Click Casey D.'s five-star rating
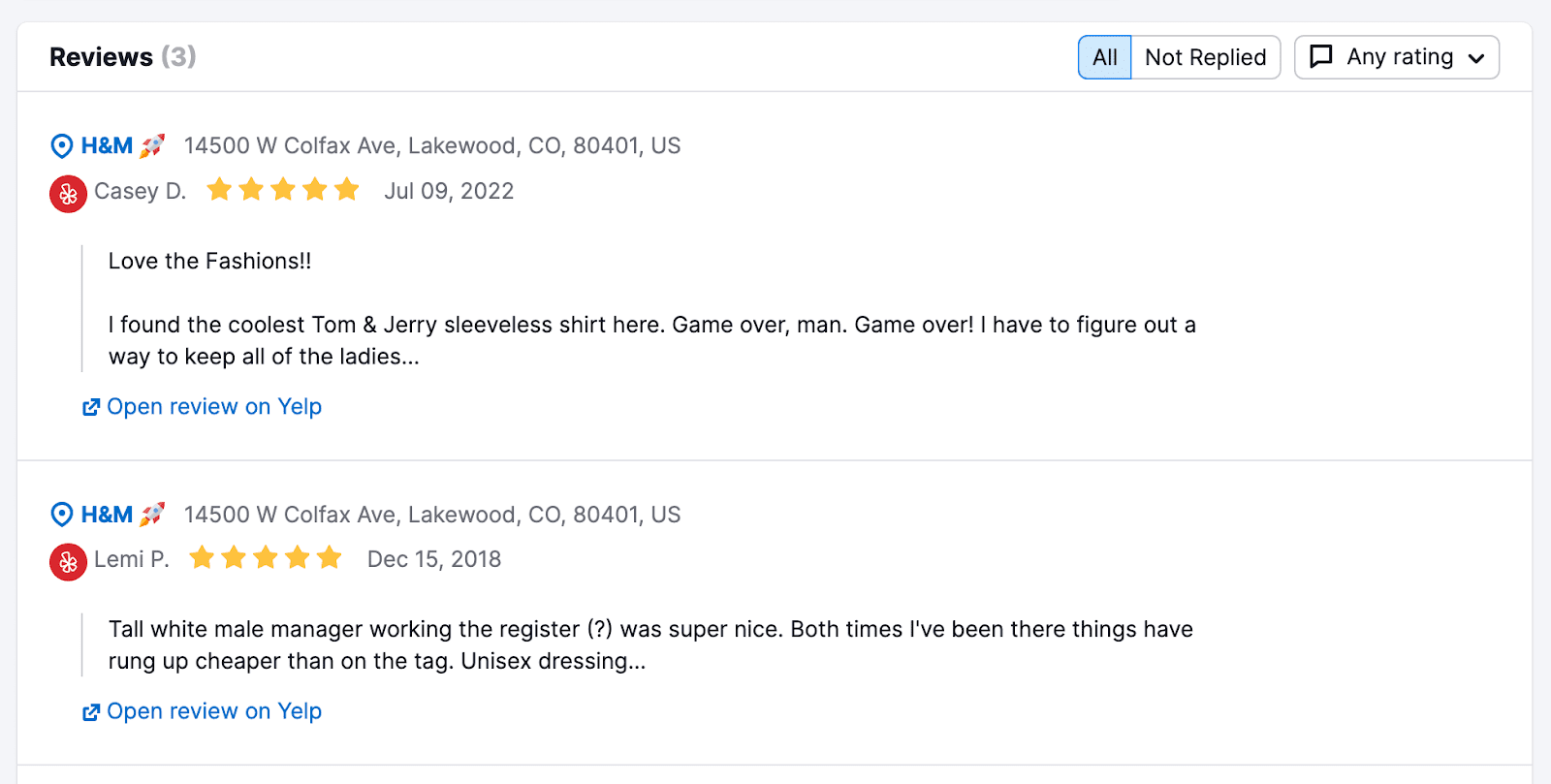The height and width of the screenshot is (784, 1551). (283, 190)
